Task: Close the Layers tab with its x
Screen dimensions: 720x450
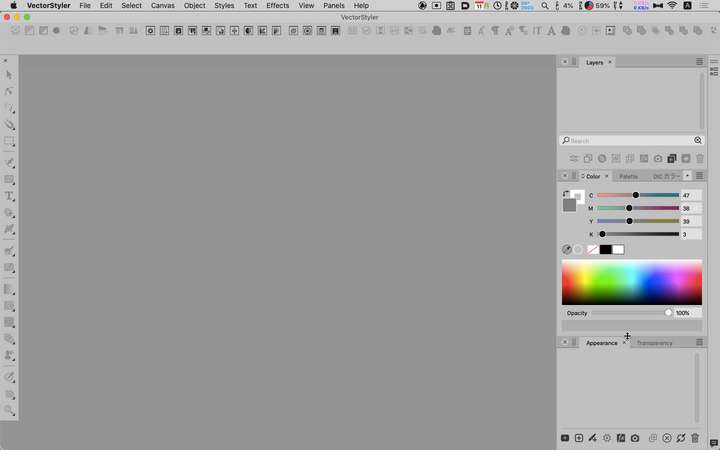Action: pos(610,62)
